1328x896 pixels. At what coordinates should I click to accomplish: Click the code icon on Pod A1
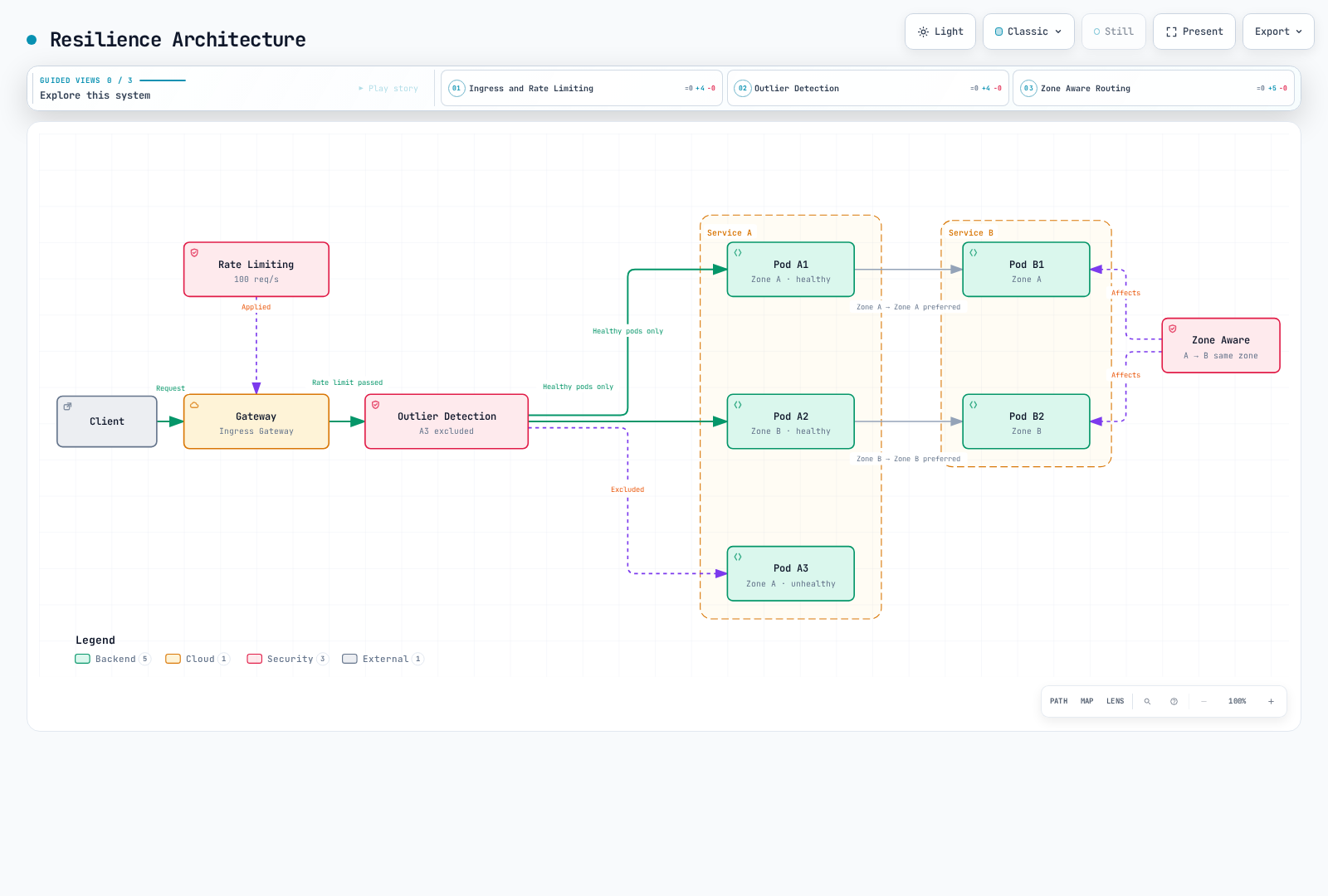(x=738, y=253)
